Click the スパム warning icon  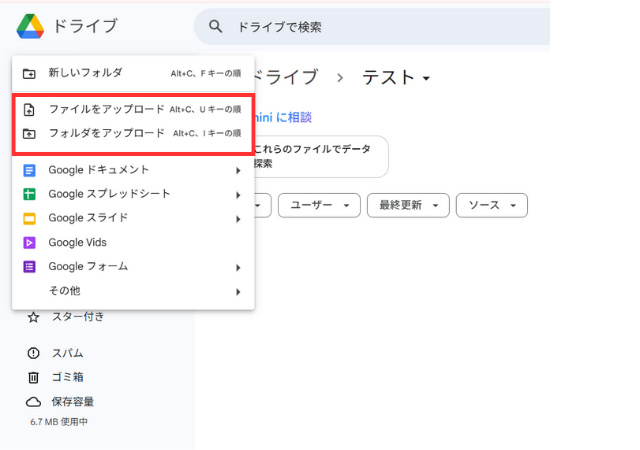[x=33, y=353]
